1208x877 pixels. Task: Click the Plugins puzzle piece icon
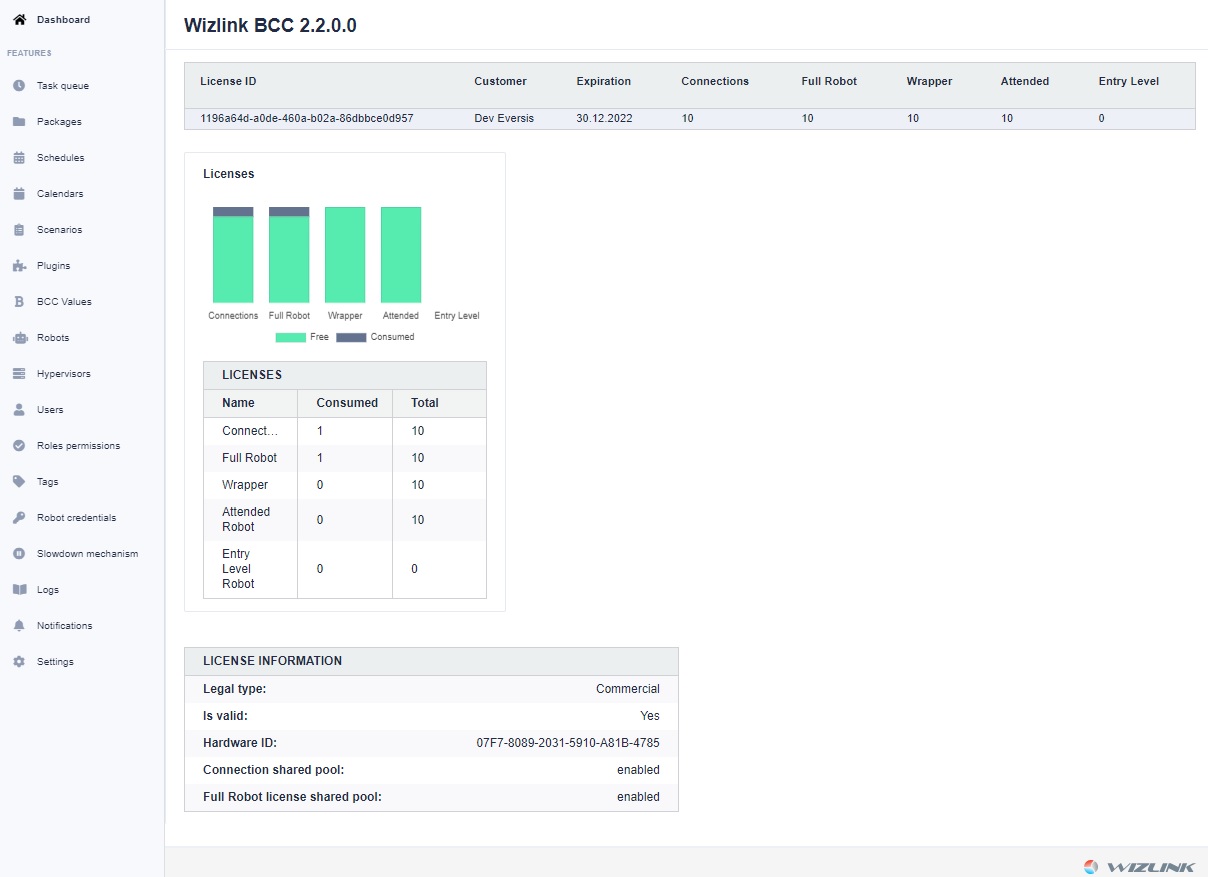(x=19, y=266)
